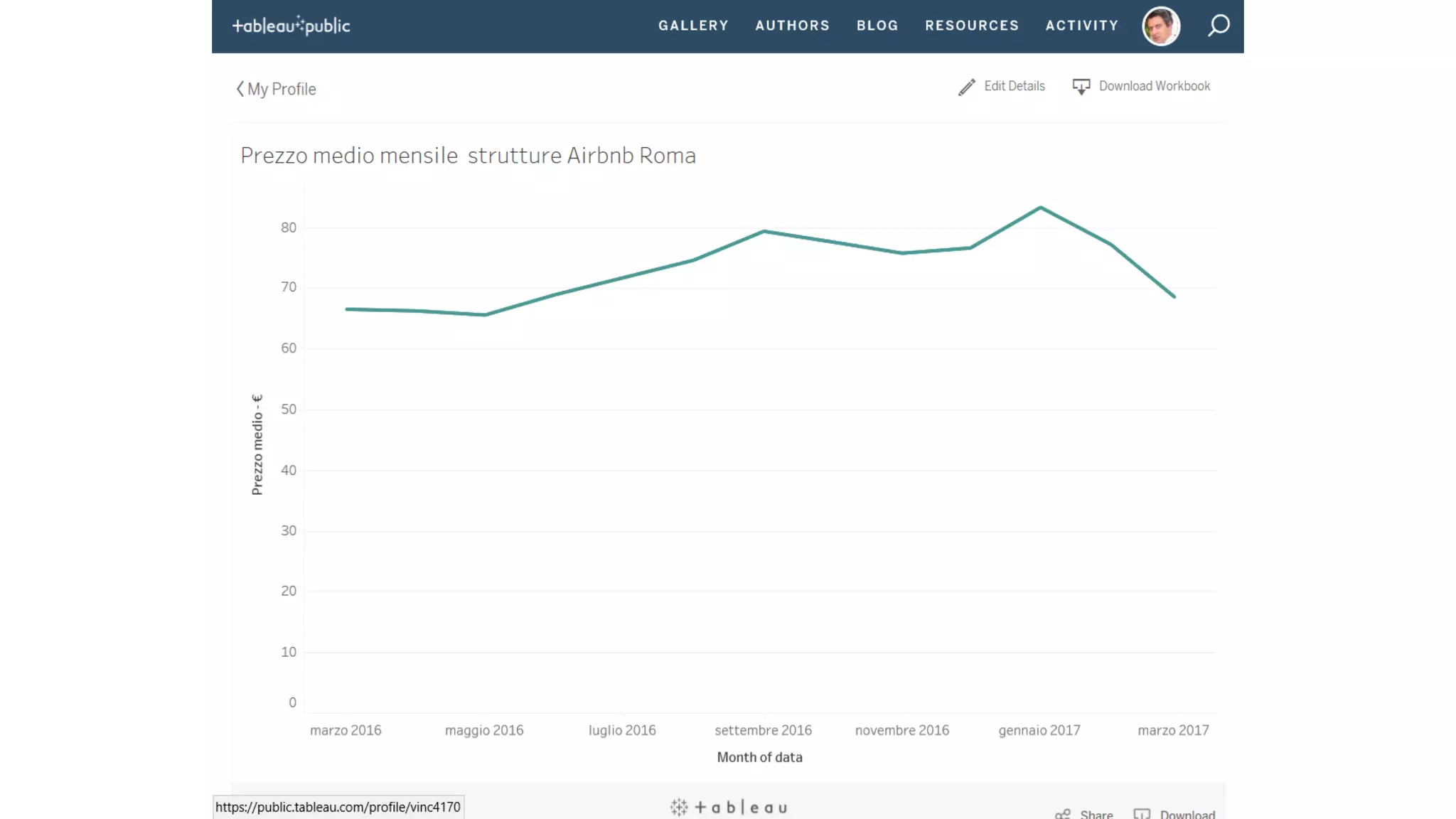Image resolution: width=1456 pixels, height=819 pixels.
Task: Click the Edit Details pencil icon
Action: 966,87
